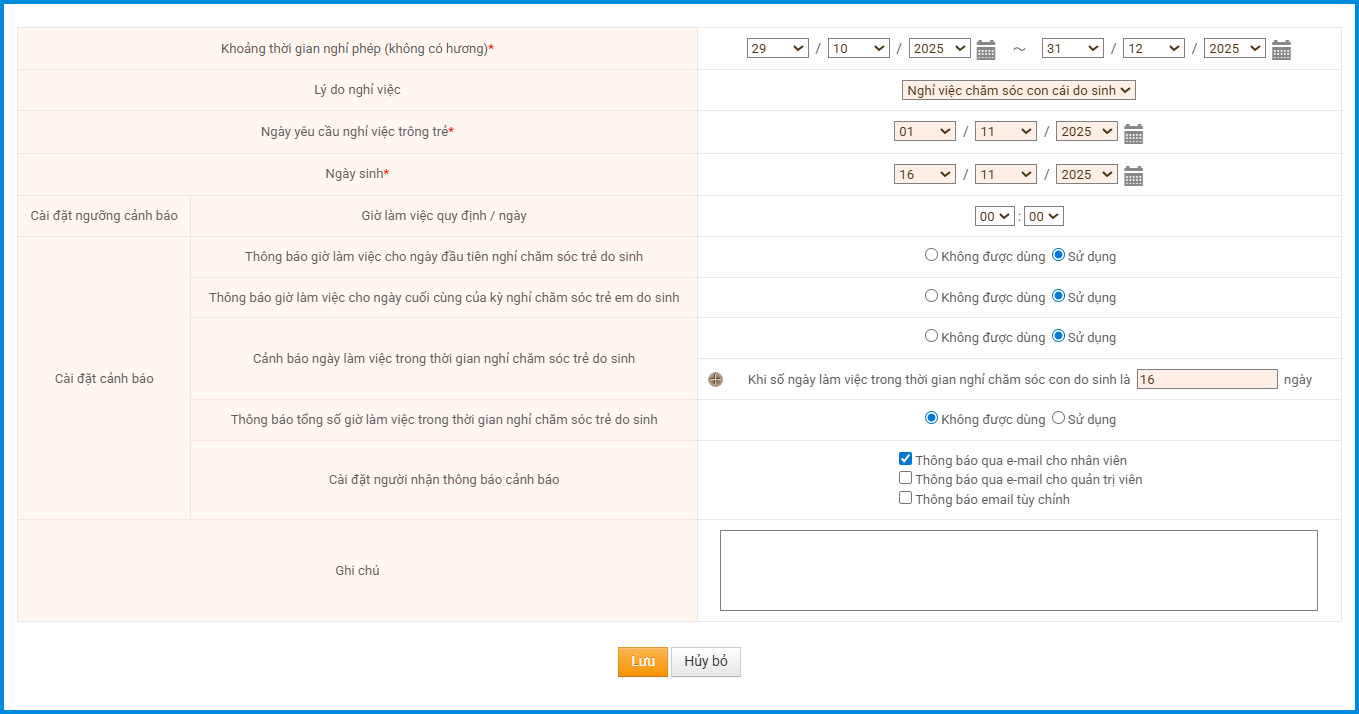The width and height of the screenshot is (1359, 714).
Task: Open the end month dropdown showing 12
Action: tap(1153, 48)
